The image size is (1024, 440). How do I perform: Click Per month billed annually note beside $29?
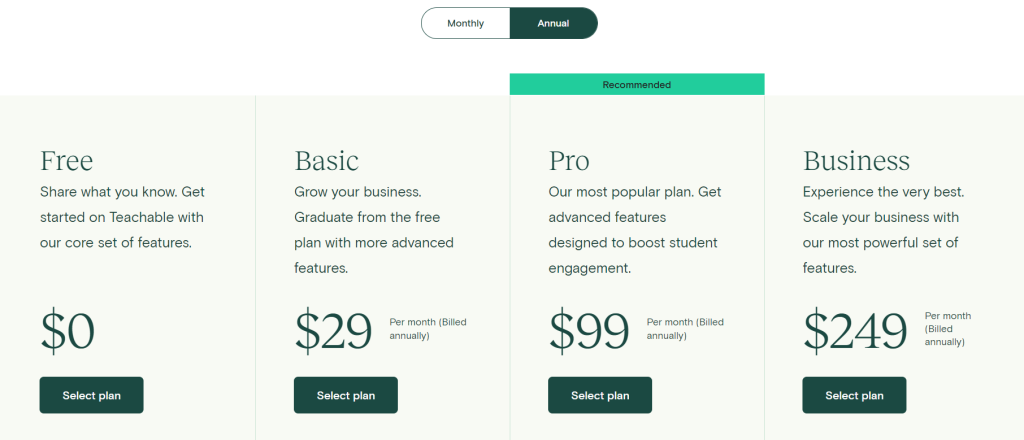(428, 329)
